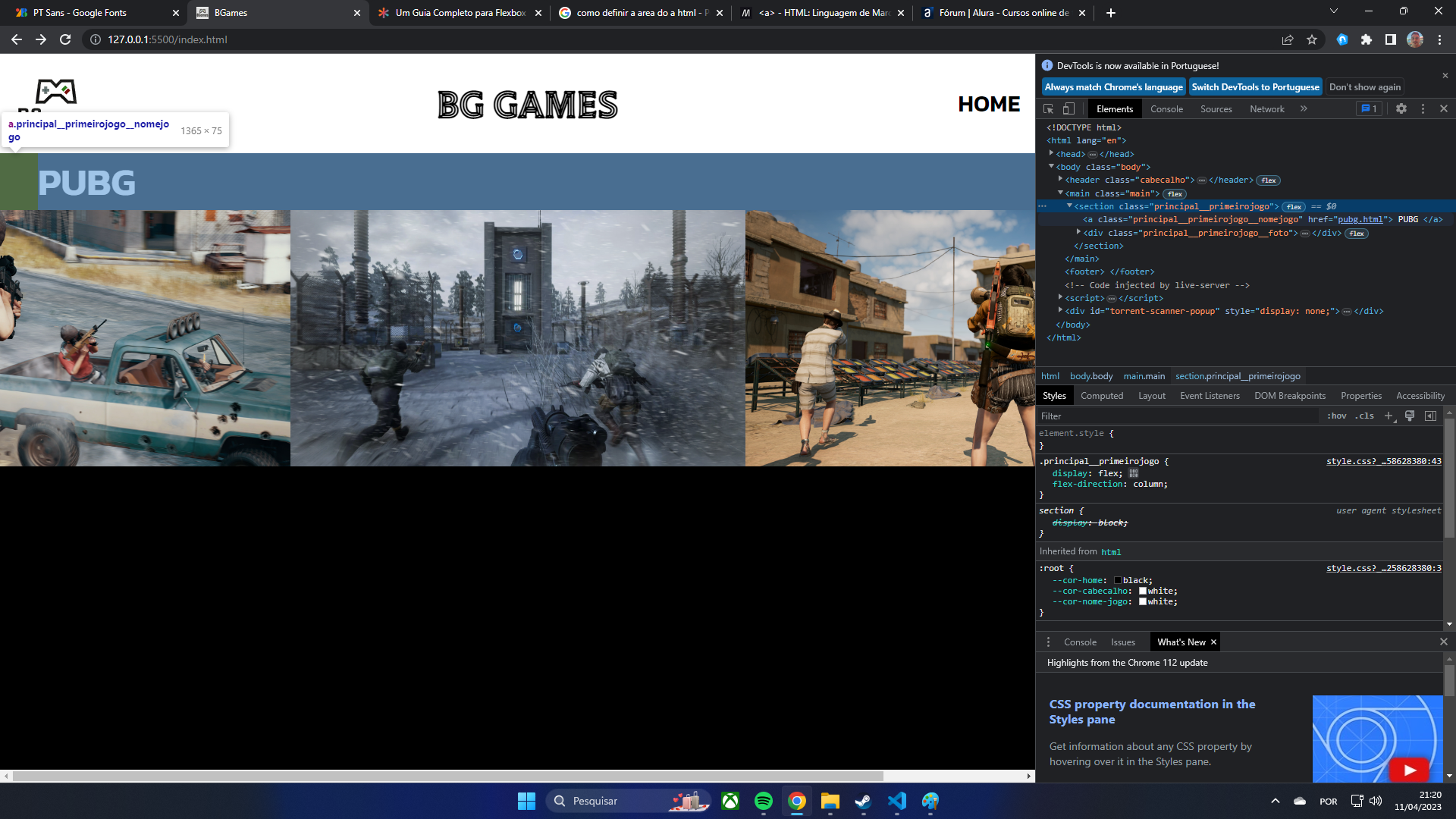Click HOME link on webpage header
The height and width of the screenshot is (819, 1456).
[989, 104]
